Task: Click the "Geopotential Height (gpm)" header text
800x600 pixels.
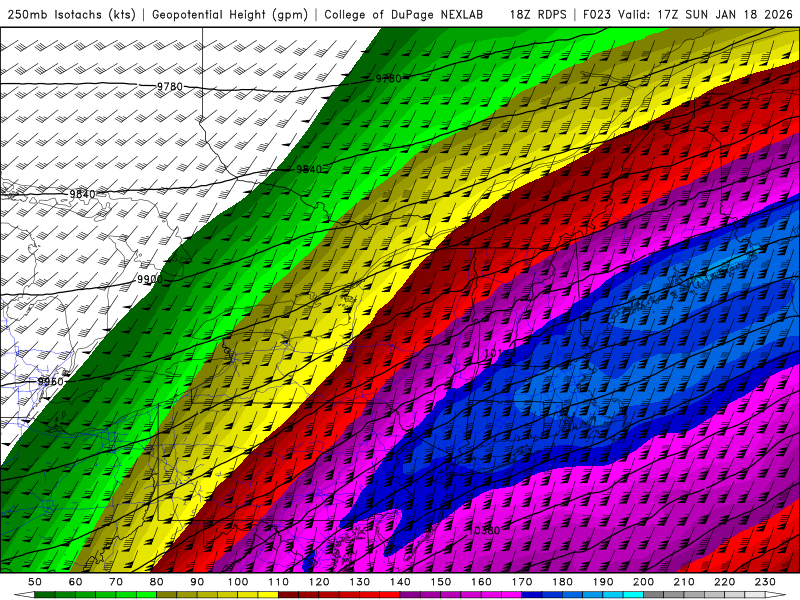Action: click(x=230, y=14)
